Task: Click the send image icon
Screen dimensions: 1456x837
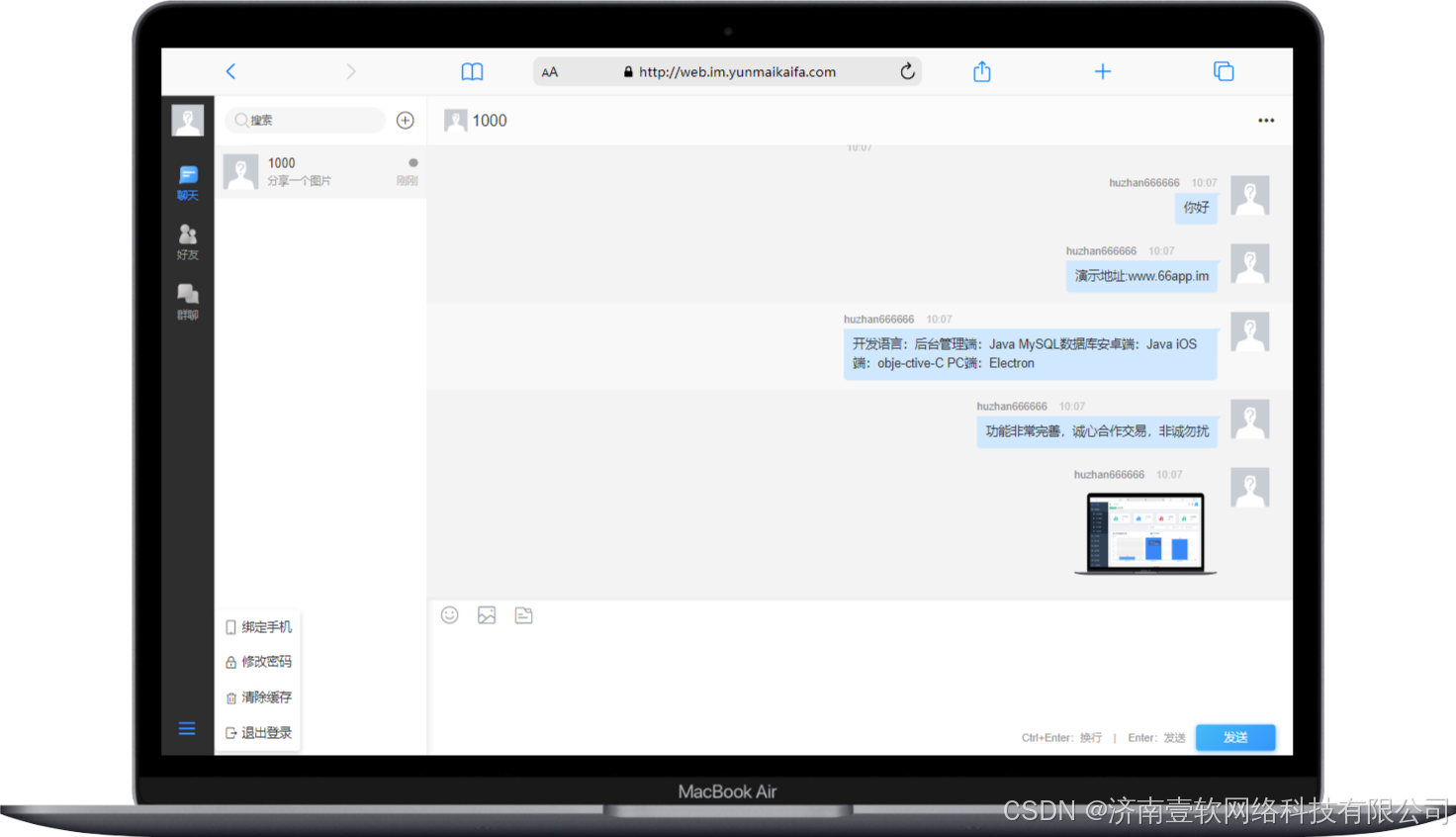Action: tap(487, 615)
